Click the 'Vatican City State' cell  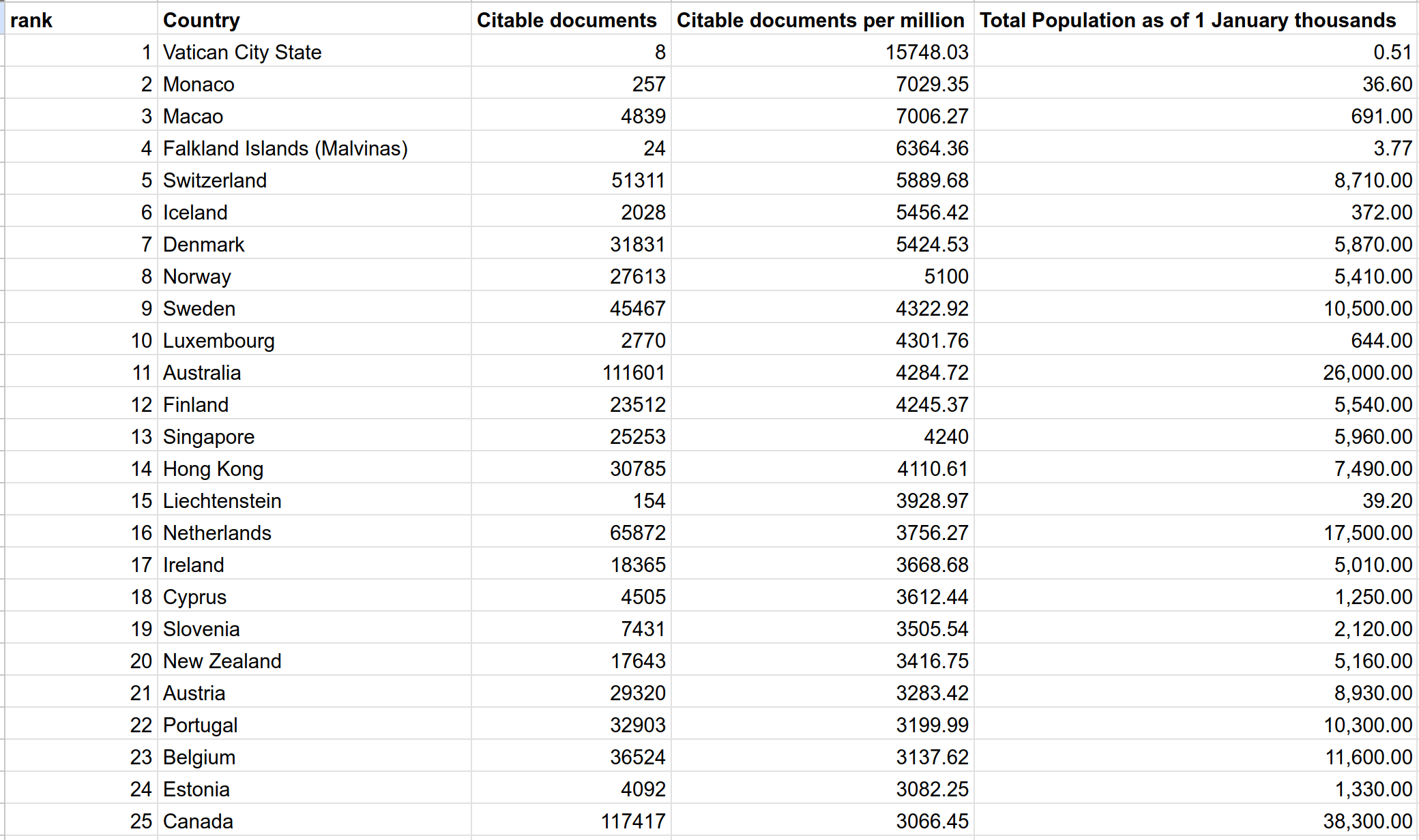click(314, 51)
